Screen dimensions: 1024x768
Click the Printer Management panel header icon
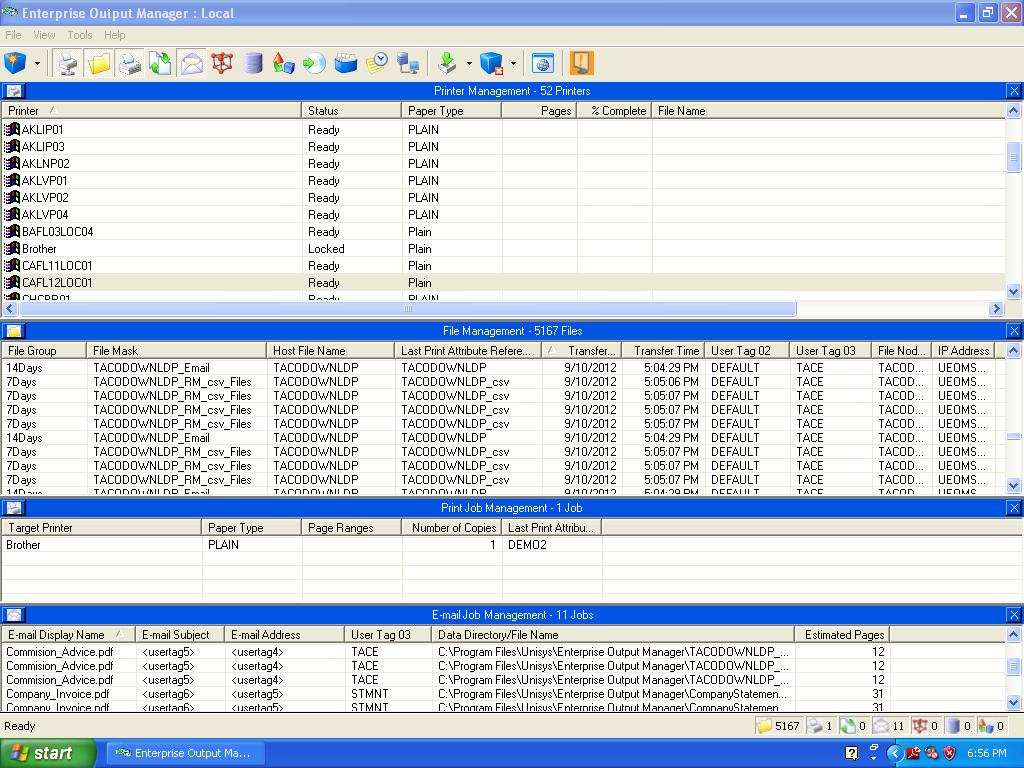[14, 91]
